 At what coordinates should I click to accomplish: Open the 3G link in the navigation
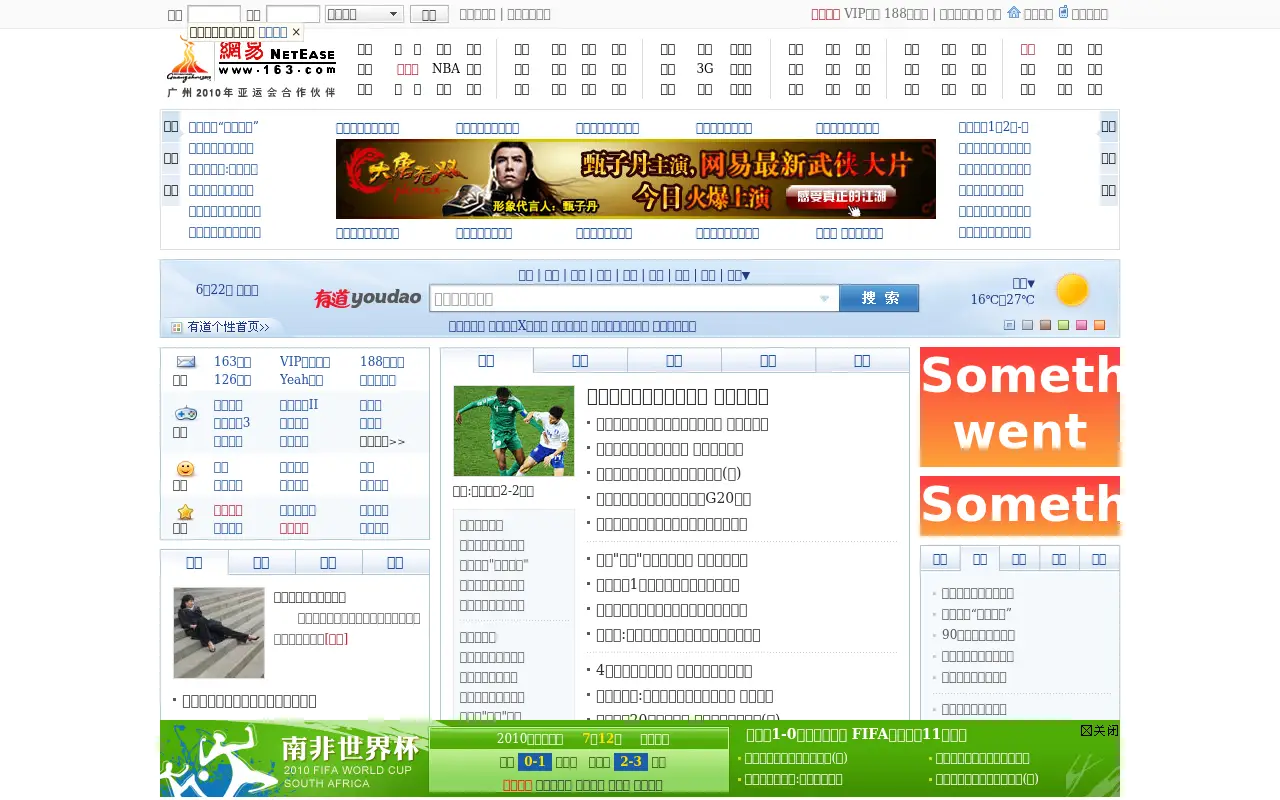[x=705, y=69]
